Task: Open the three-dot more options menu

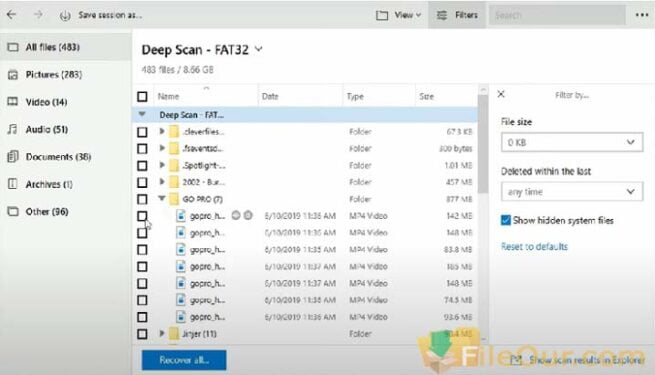Action: 642,15
